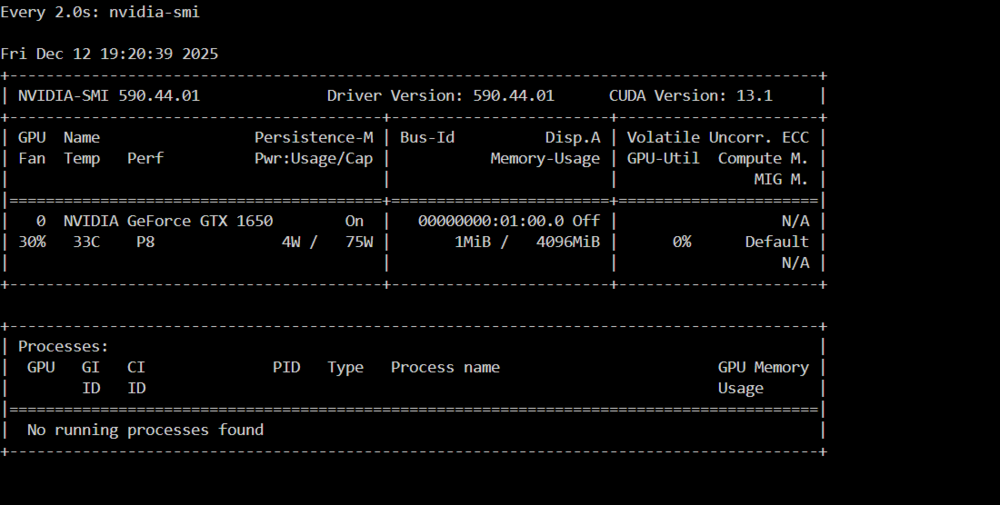The image size is (1000, 505).
Task: Click the performance state 'P8'
Action: (x=145, y=242)
